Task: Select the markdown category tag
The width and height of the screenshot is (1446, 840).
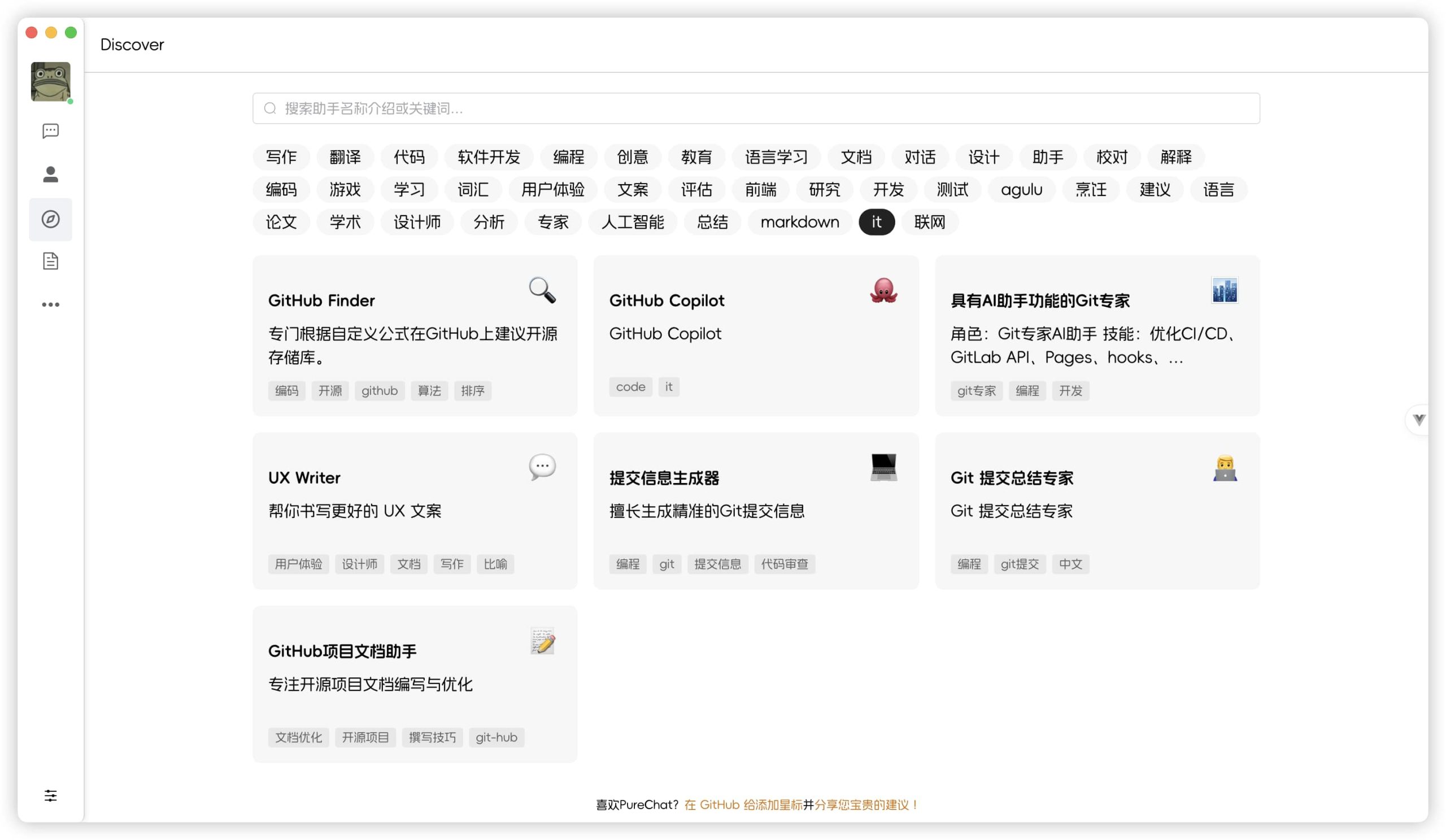Action: (800, 222)
